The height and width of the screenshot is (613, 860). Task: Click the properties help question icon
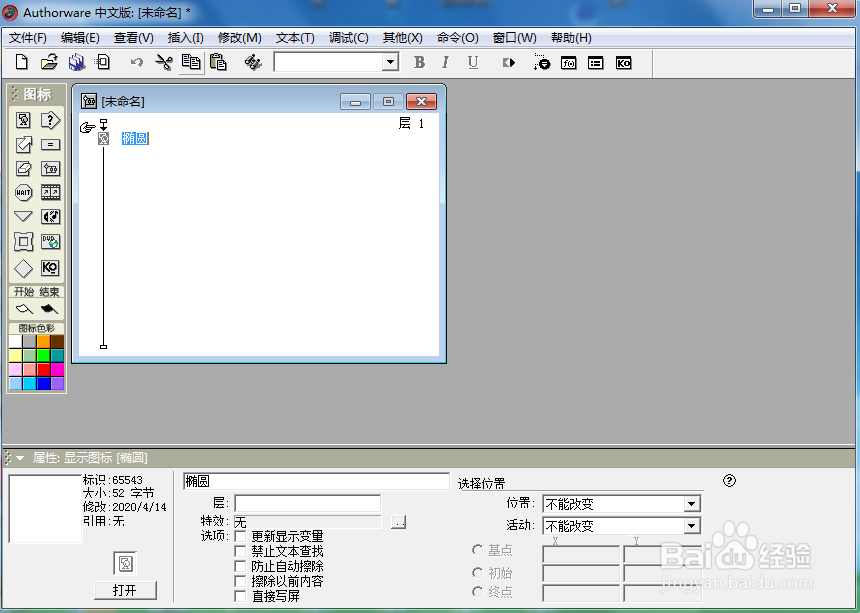pyautogui.click(x=729, y=481)
